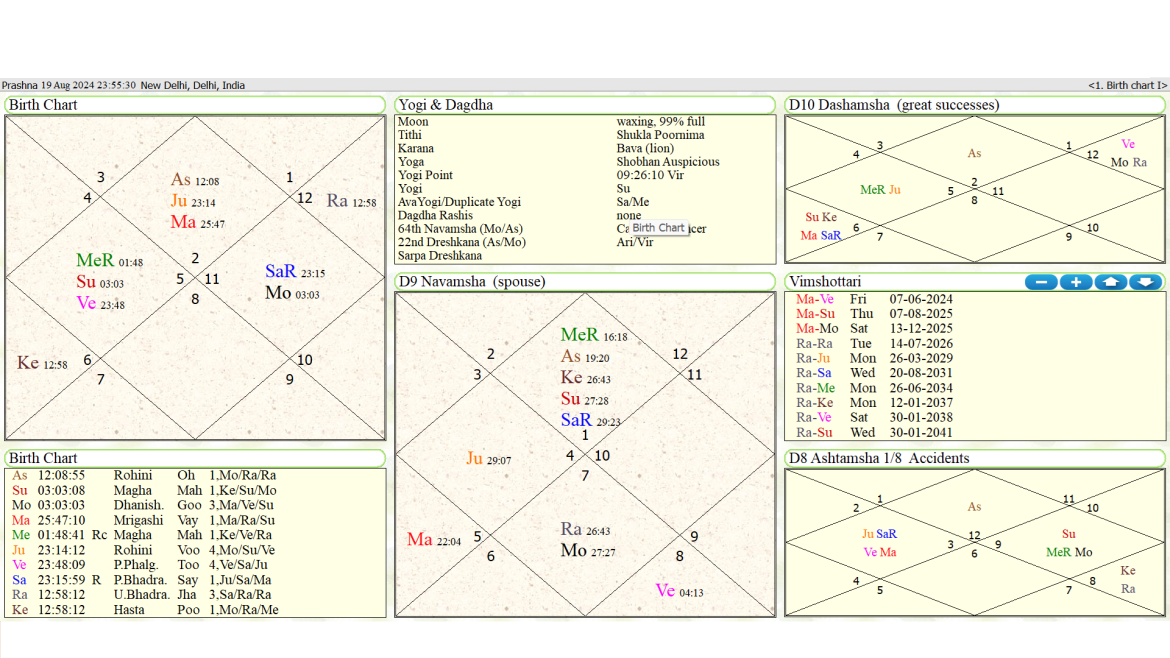Image resolution: width=1170 pixels, height=658 pixels.
Task: Click the Shobhan Auspicious yoga value
Action: point(668,161)
